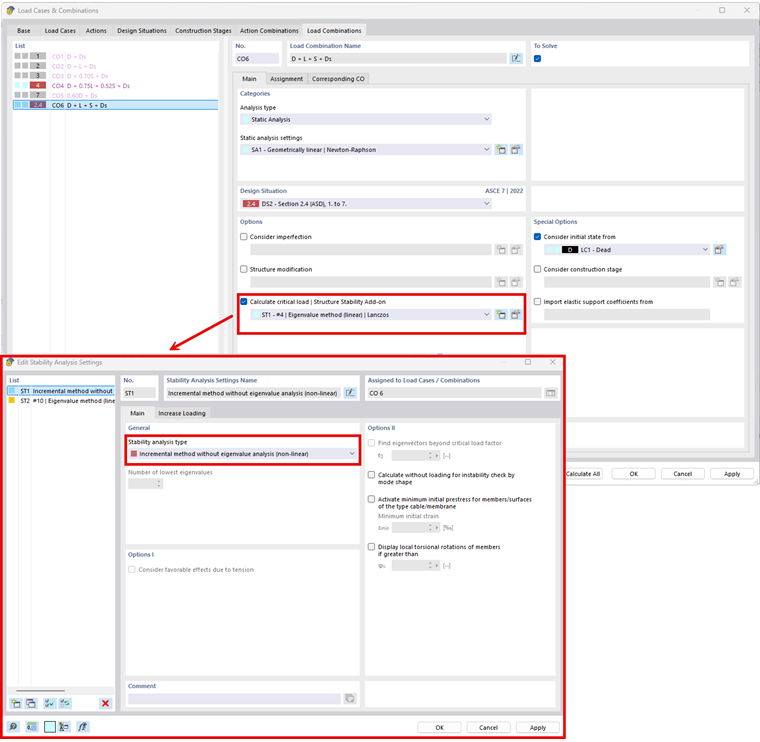Select CO6 D + L + S + Ds row
The image size is (760, 742).
[115, 105]
